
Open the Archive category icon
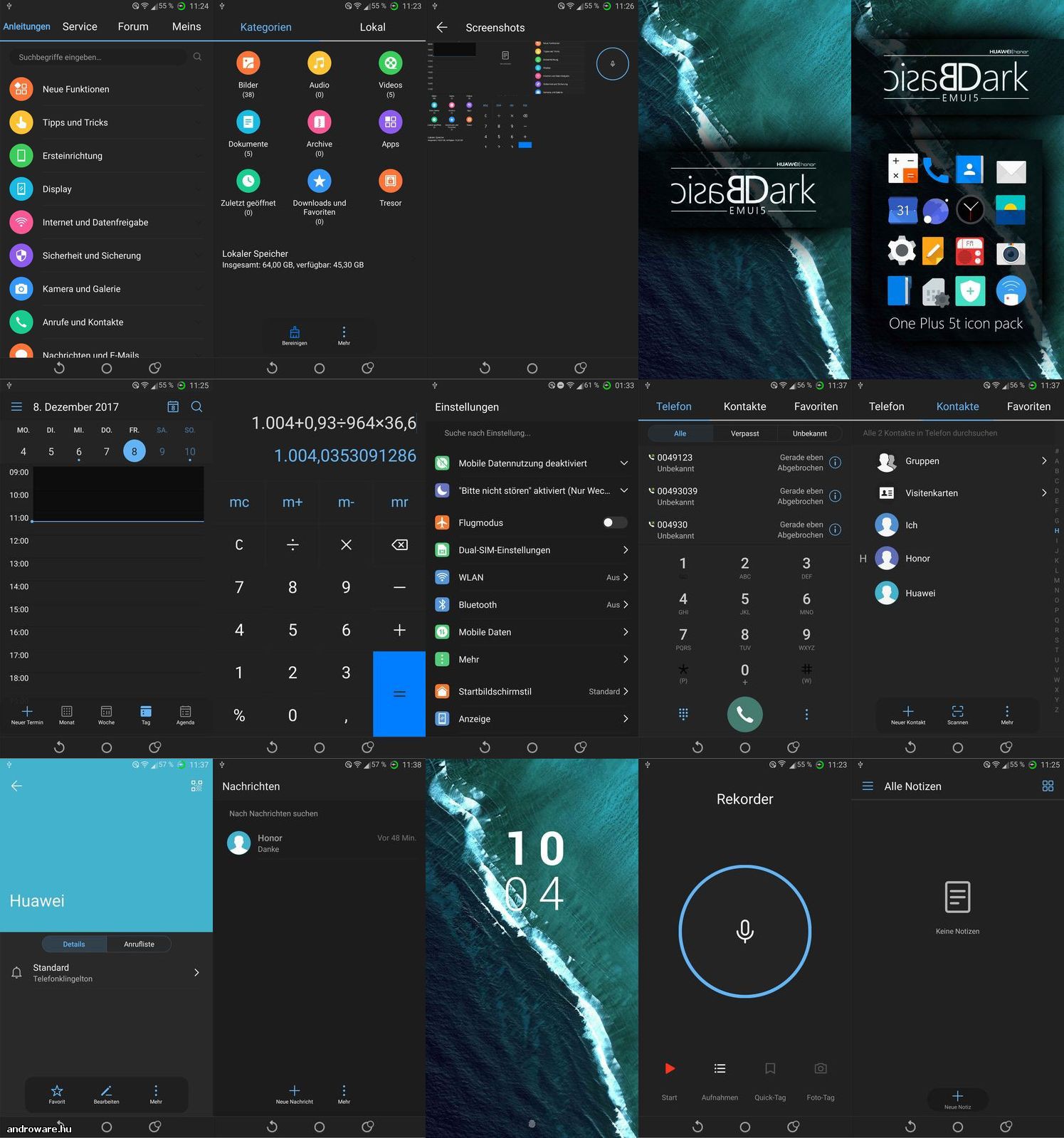tap(319, 122)
